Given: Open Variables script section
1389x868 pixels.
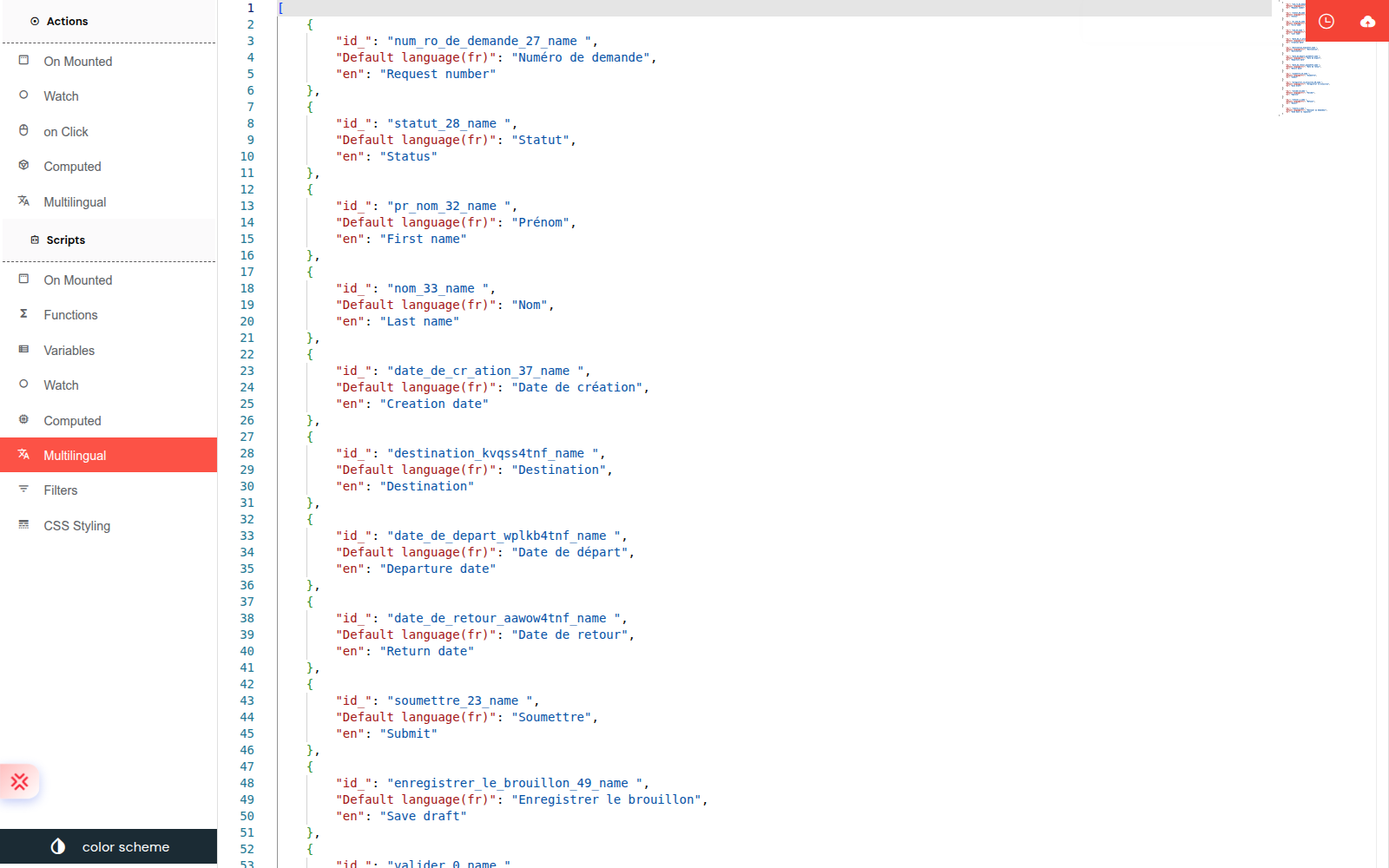Looking at the screenshot, I should coord(109,351).
